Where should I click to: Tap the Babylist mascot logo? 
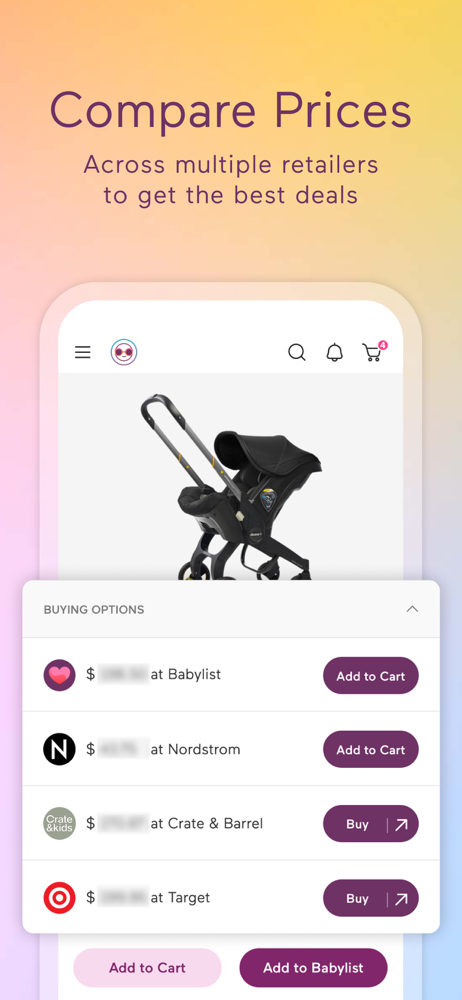point(124,352)
